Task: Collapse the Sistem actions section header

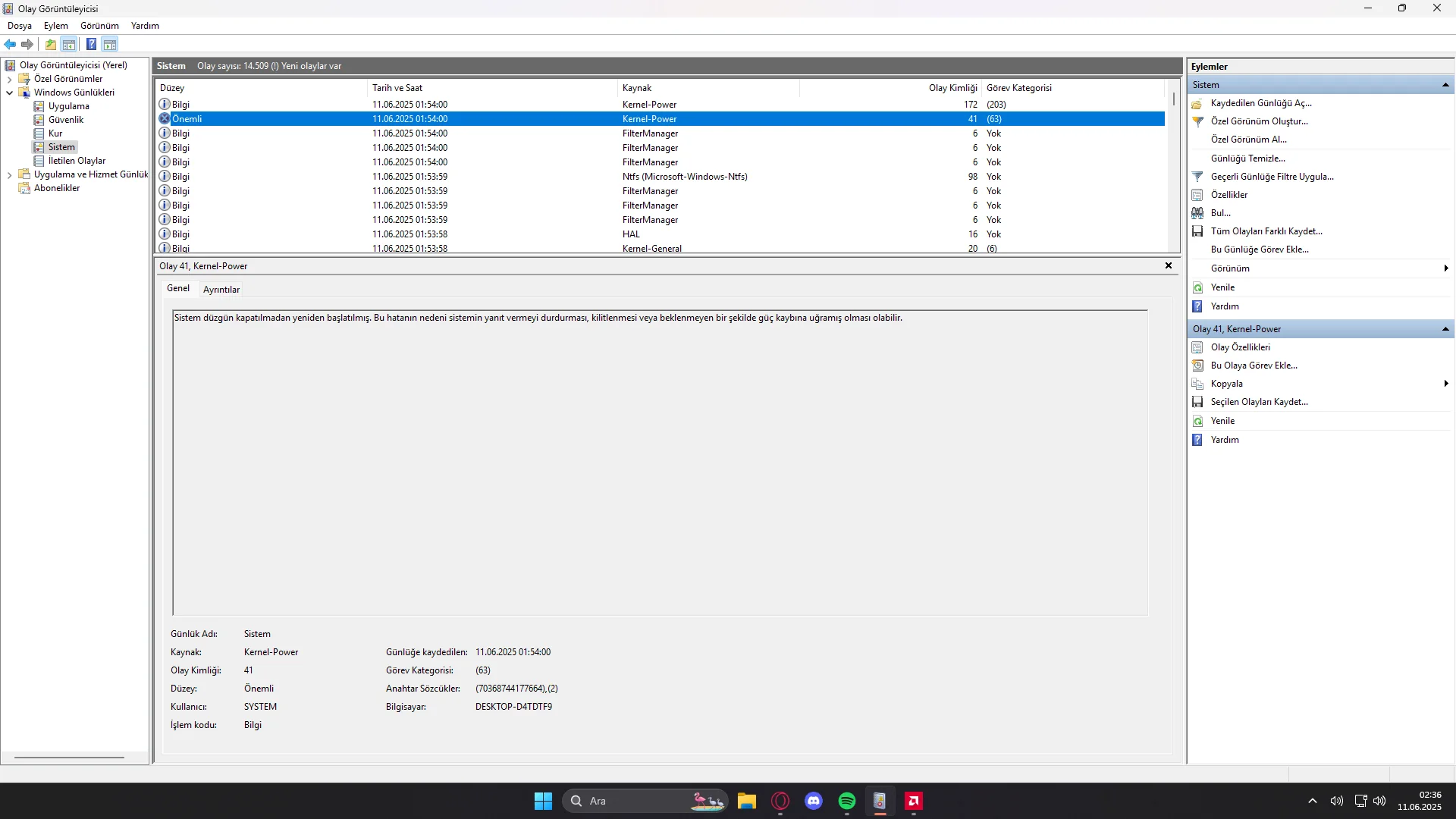Action: pyautogui.click(x=1445, y=85)
